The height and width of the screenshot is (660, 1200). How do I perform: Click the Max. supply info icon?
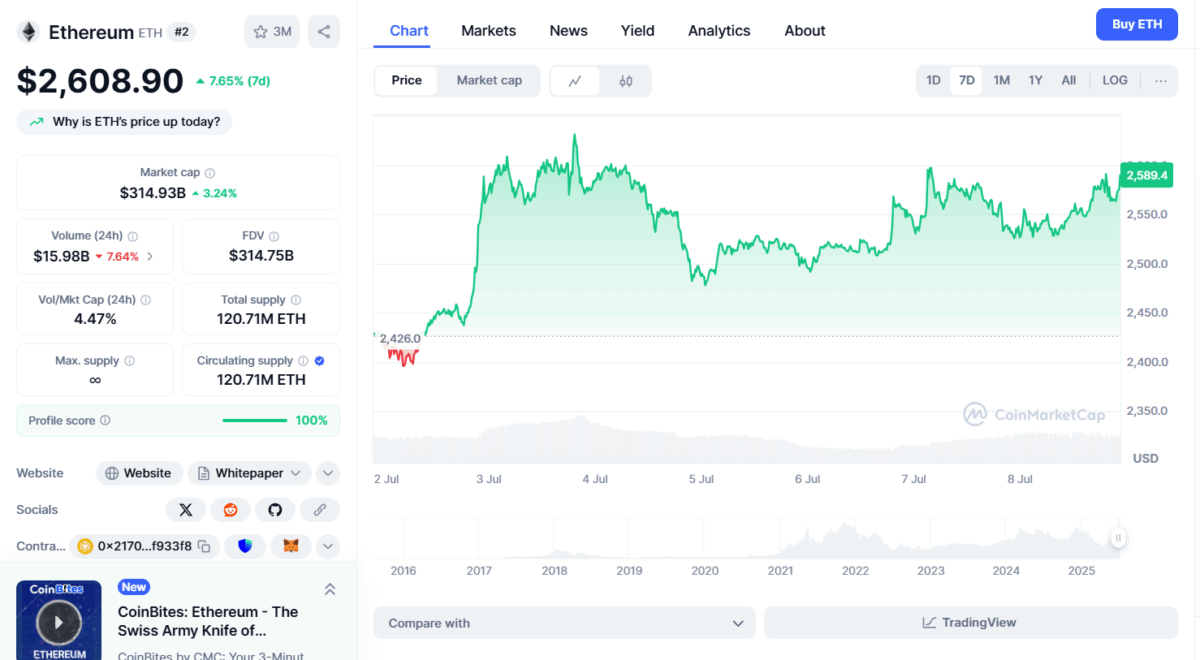129,361
